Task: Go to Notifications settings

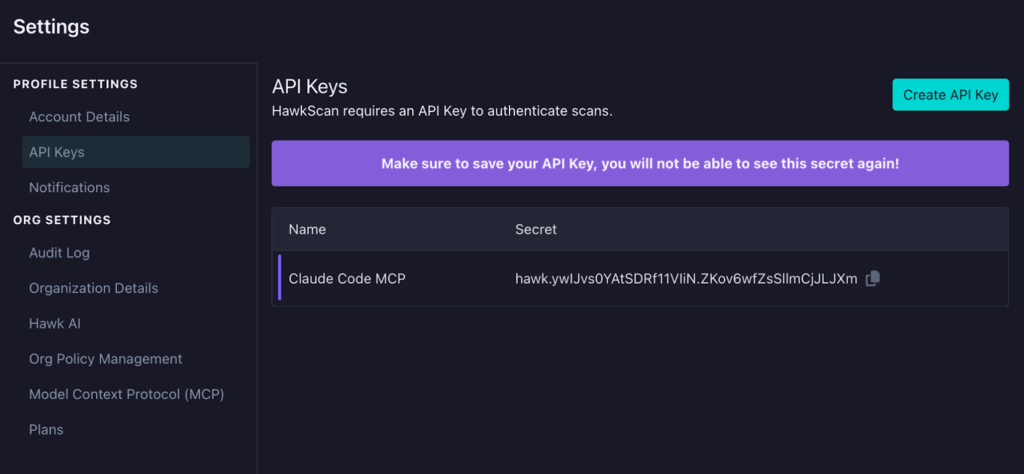Action: [x=69, y=187]
